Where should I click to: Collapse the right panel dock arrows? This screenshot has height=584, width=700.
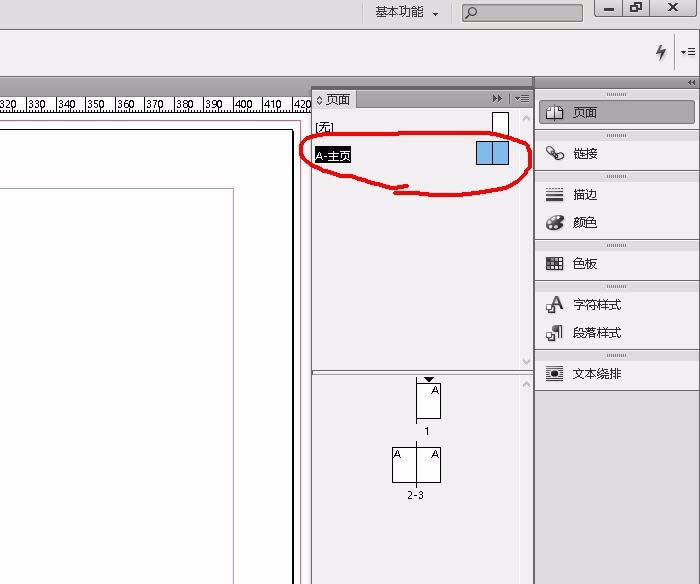(692, 82)
